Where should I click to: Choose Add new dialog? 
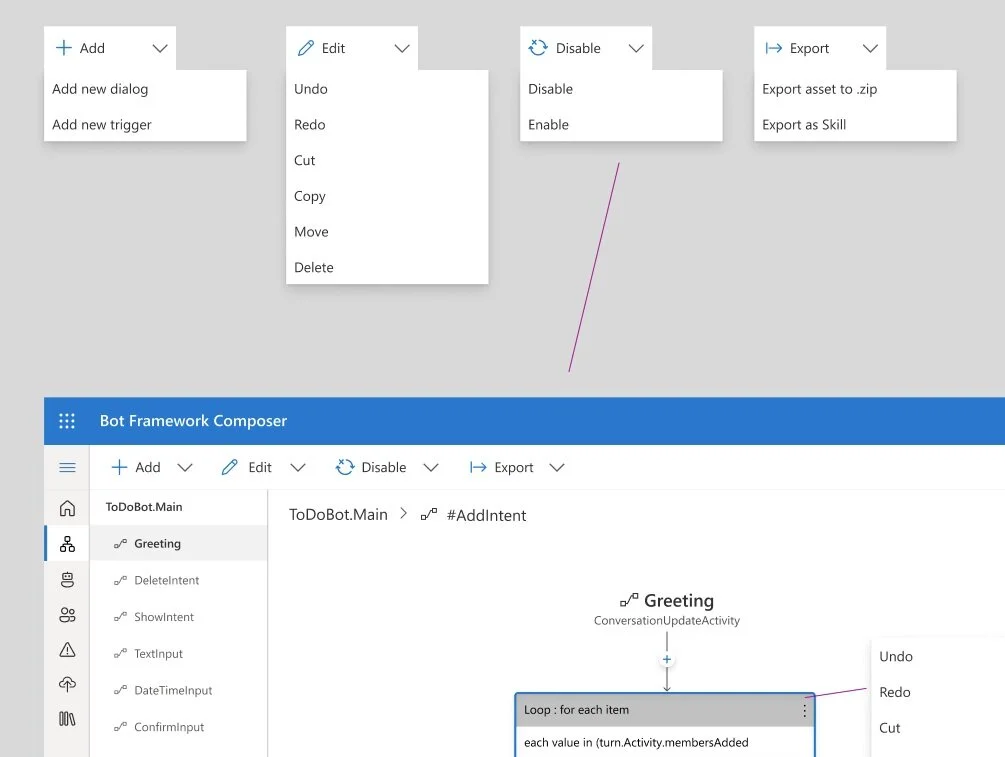click(145, 89)
